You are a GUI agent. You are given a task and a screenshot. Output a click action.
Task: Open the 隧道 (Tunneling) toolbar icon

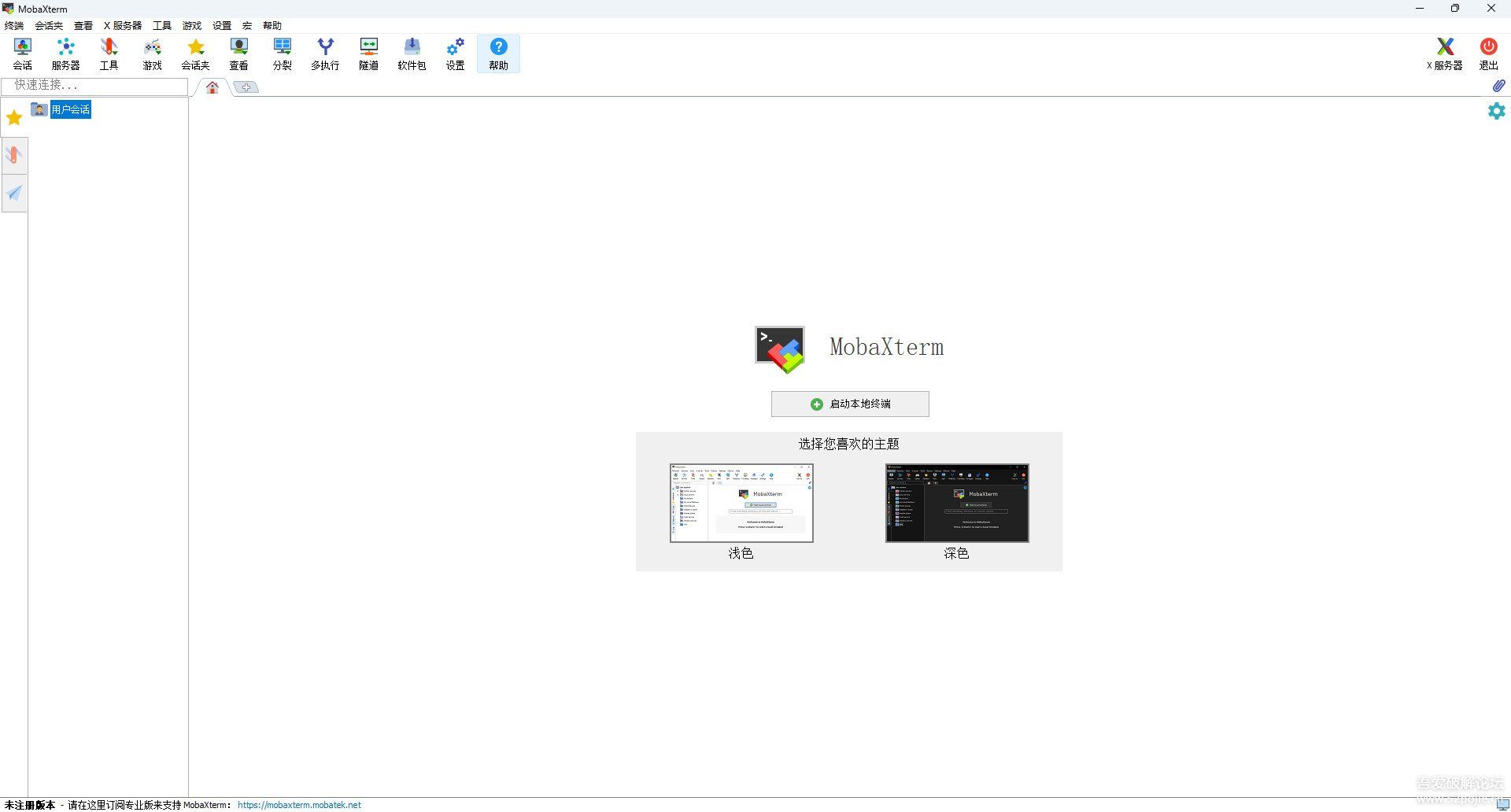pyautogui.click(x=369, y=54)
